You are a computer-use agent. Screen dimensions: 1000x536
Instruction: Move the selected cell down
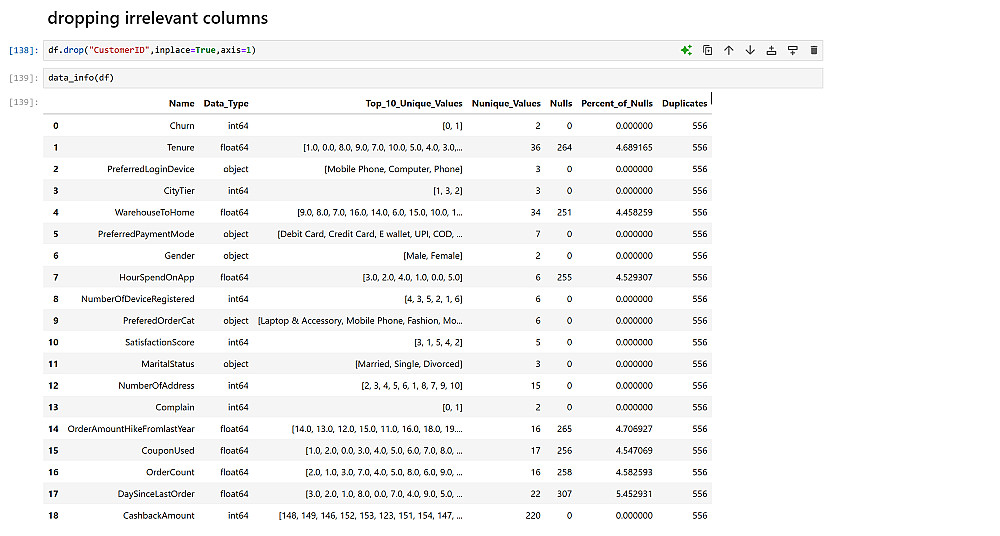coord(750,50)
